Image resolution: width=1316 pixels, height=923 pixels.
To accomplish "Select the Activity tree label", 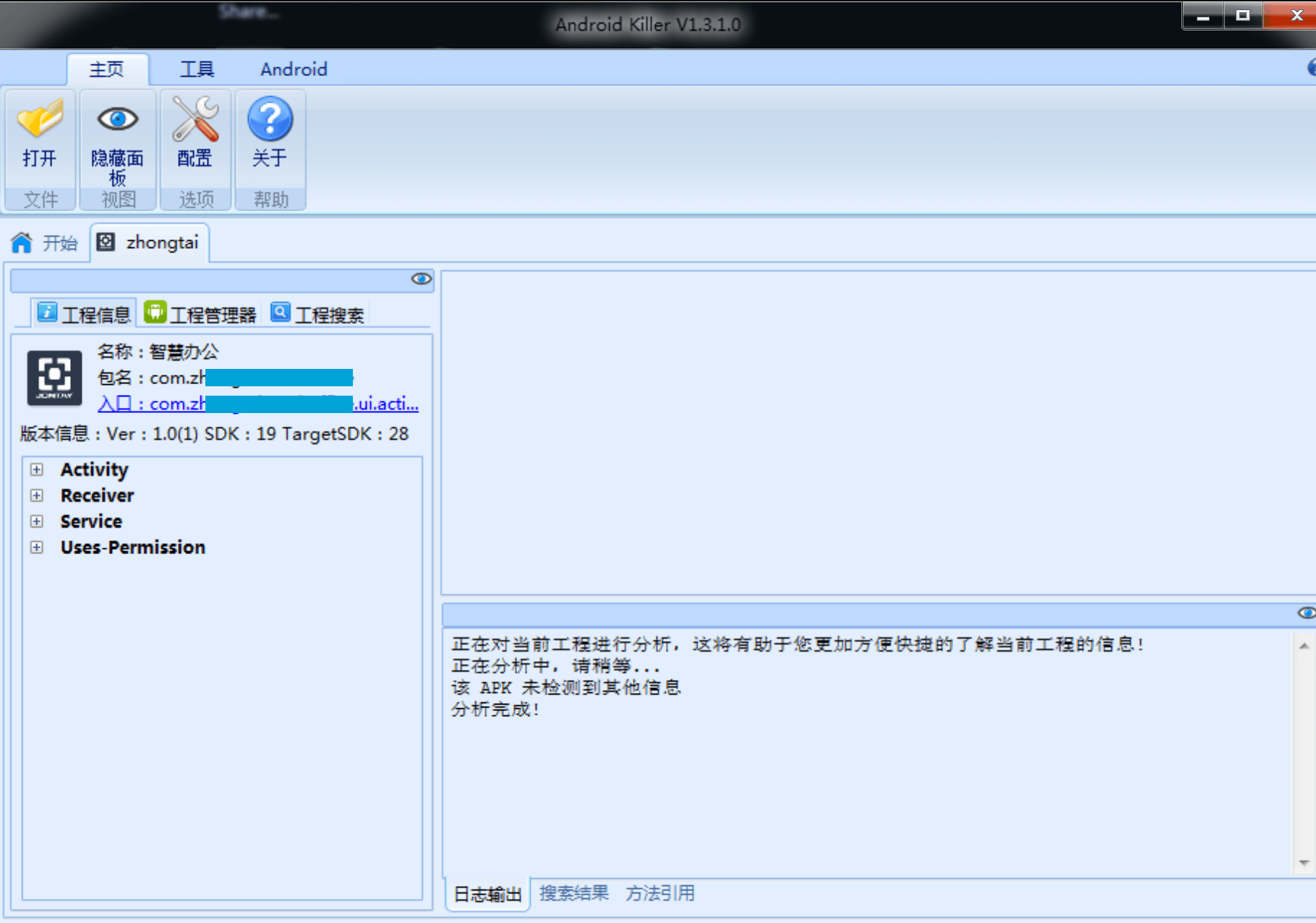I will pos(94,470).
